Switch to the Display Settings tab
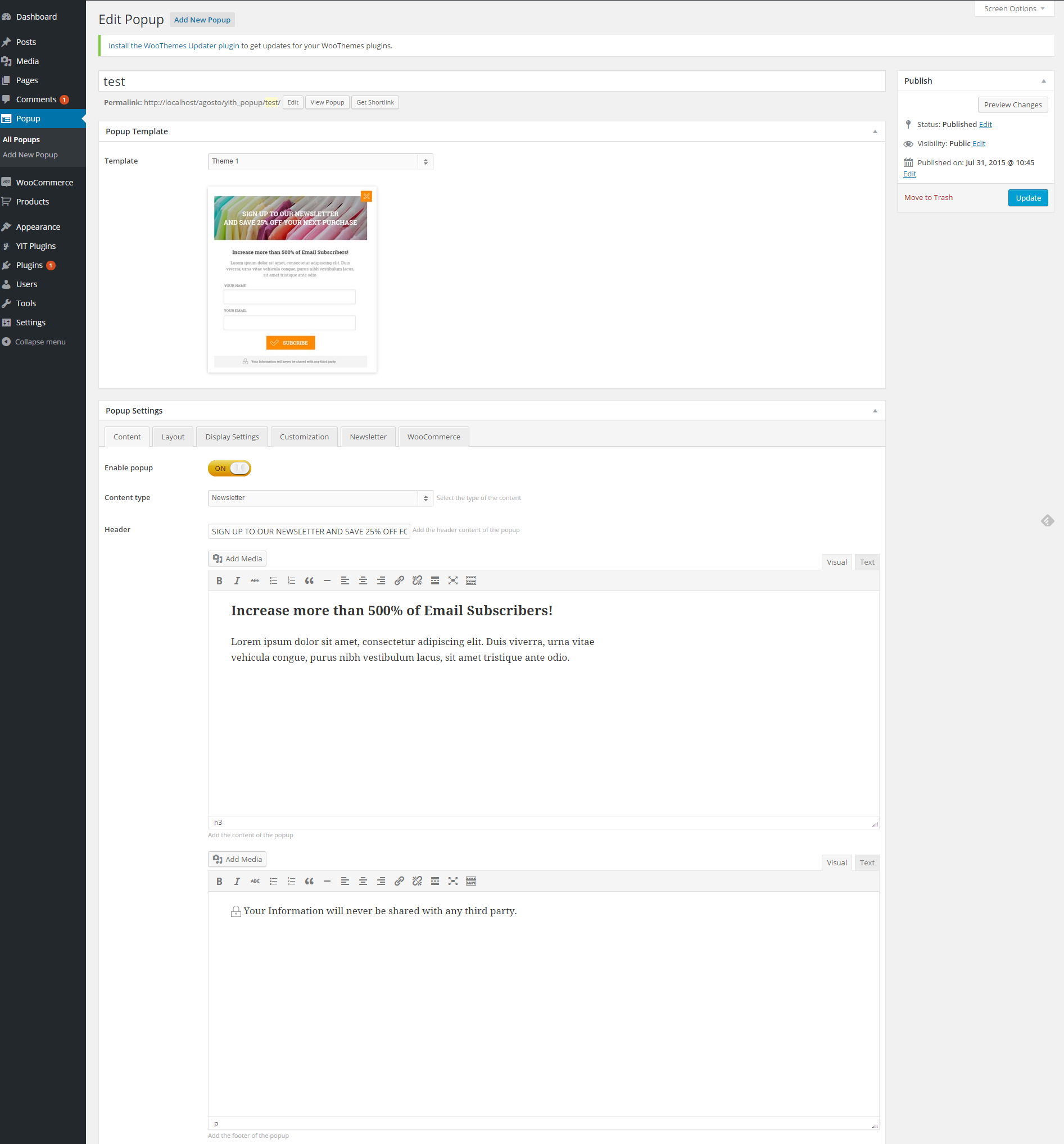The width and height of the screenshot is (1064, 1144). (232, 437)
